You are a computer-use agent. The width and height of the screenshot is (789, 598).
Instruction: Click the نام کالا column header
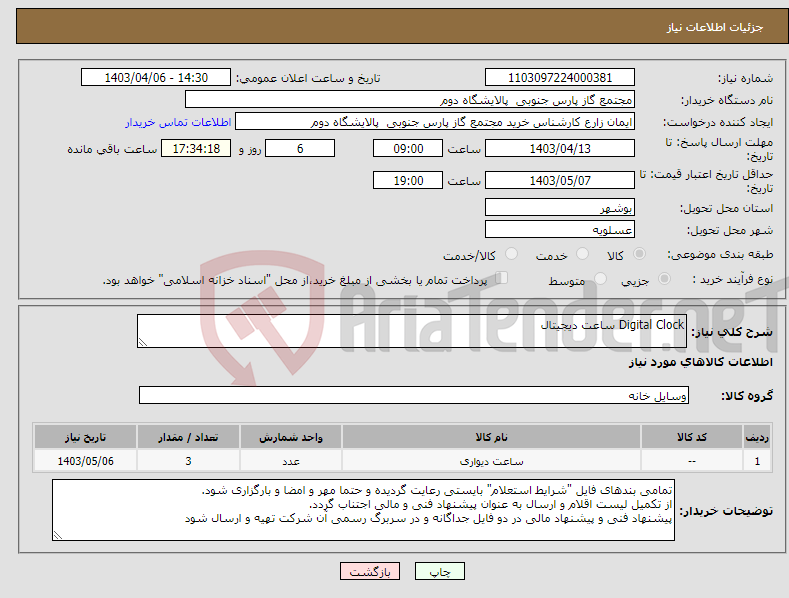(x=491, y=437)
